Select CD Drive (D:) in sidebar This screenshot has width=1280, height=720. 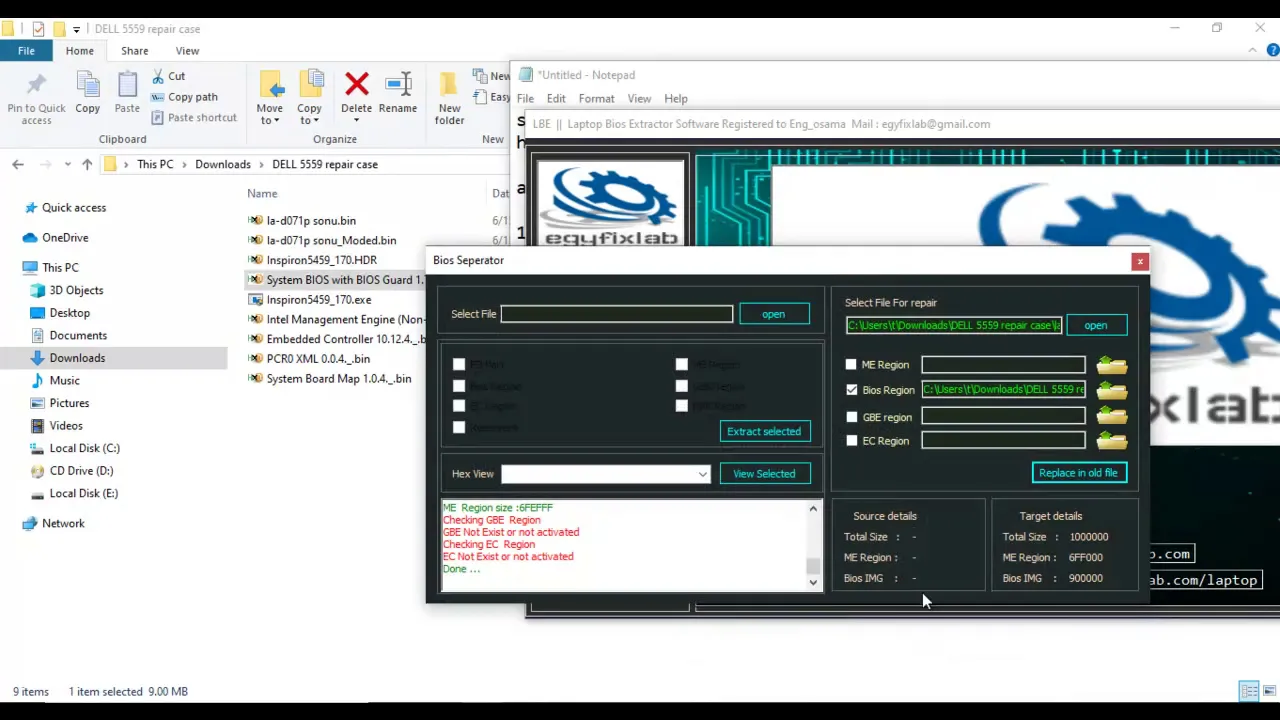[82, 470]
